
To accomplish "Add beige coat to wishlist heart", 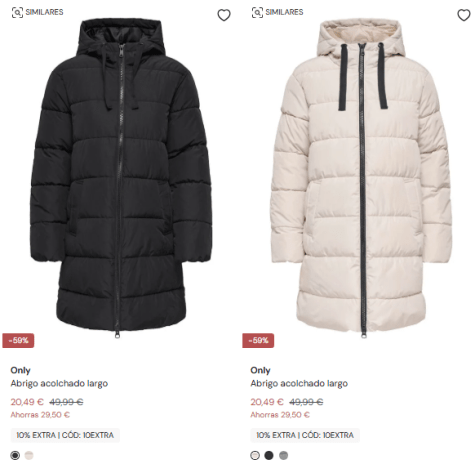I will (x=463, y=15).
